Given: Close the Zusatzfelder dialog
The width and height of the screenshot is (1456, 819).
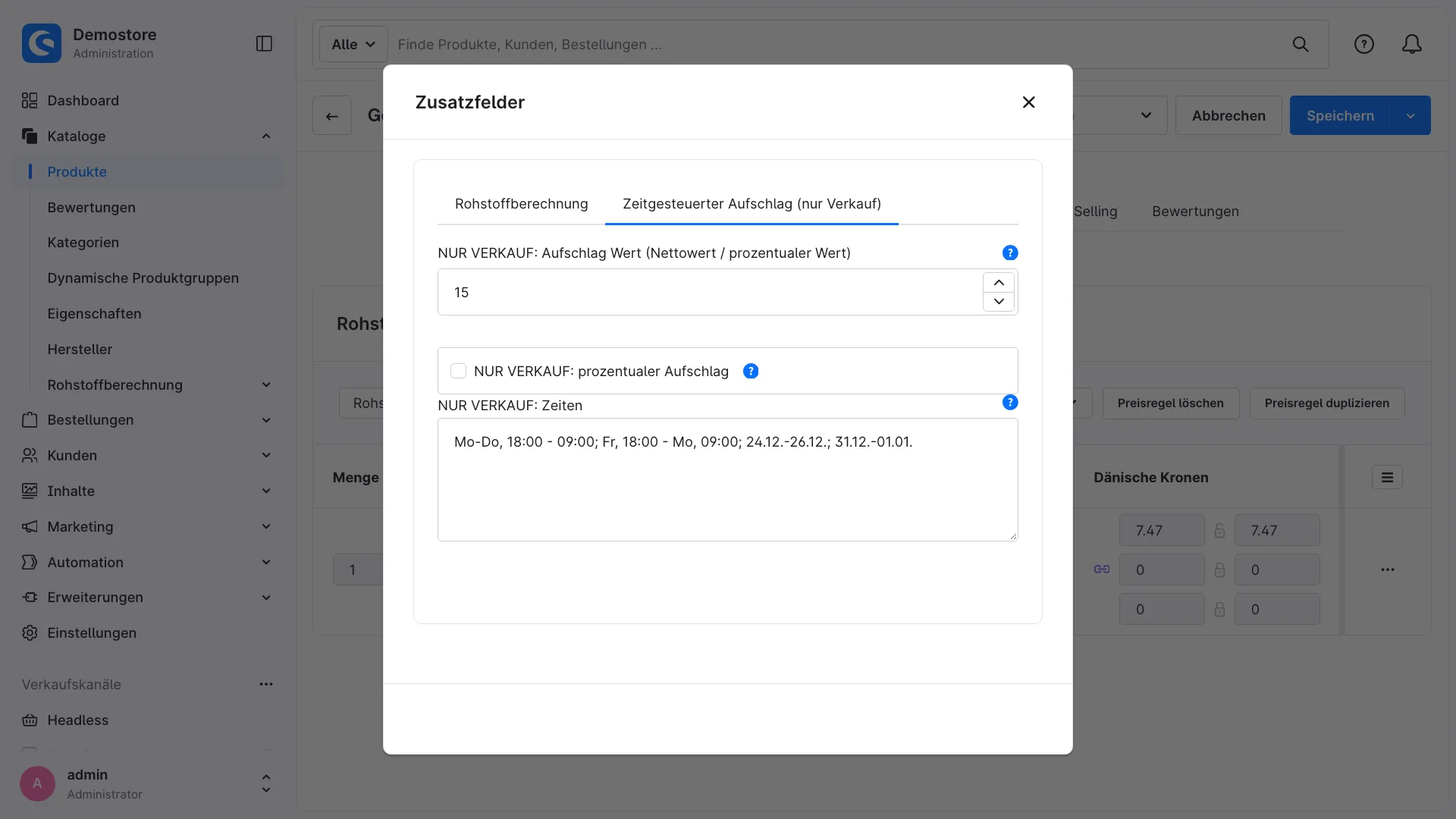Looking at the screenshot, I should pyautogui.click(x=1028, y=102).
